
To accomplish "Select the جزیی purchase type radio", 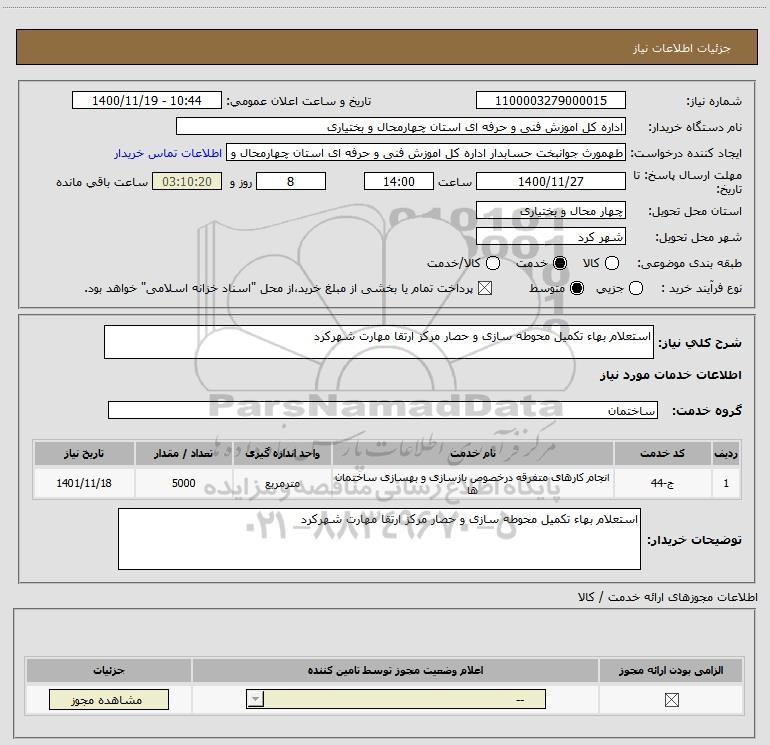I will pos(635,288).
